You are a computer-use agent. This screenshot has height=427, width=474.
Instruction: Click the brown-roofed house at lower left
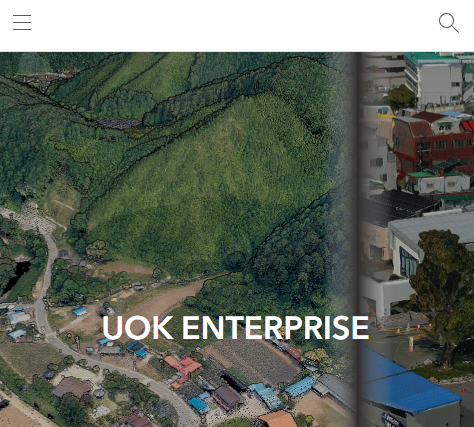[73, 388]
